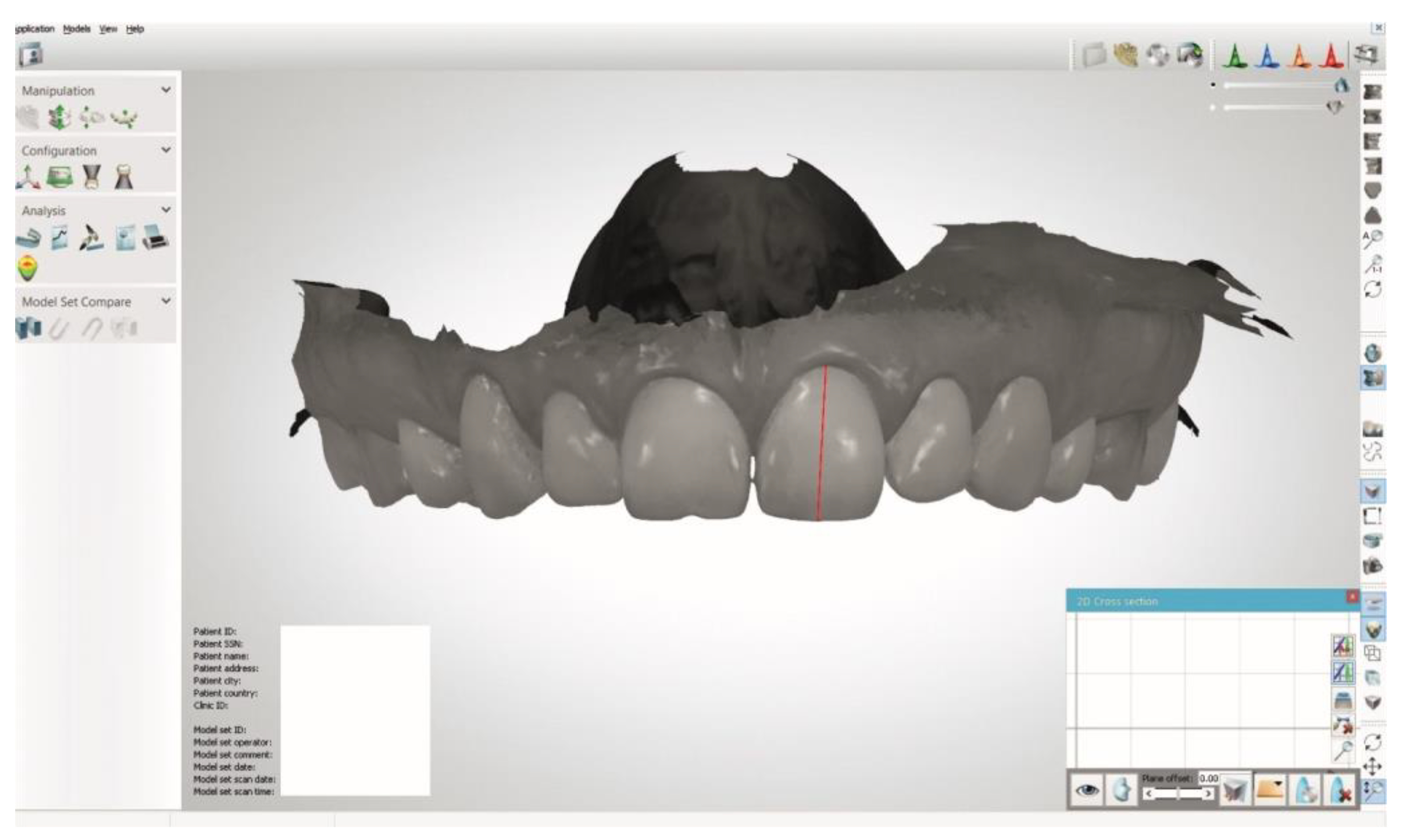Open the Models menu
1403x840 pixels.
point(76,29)
